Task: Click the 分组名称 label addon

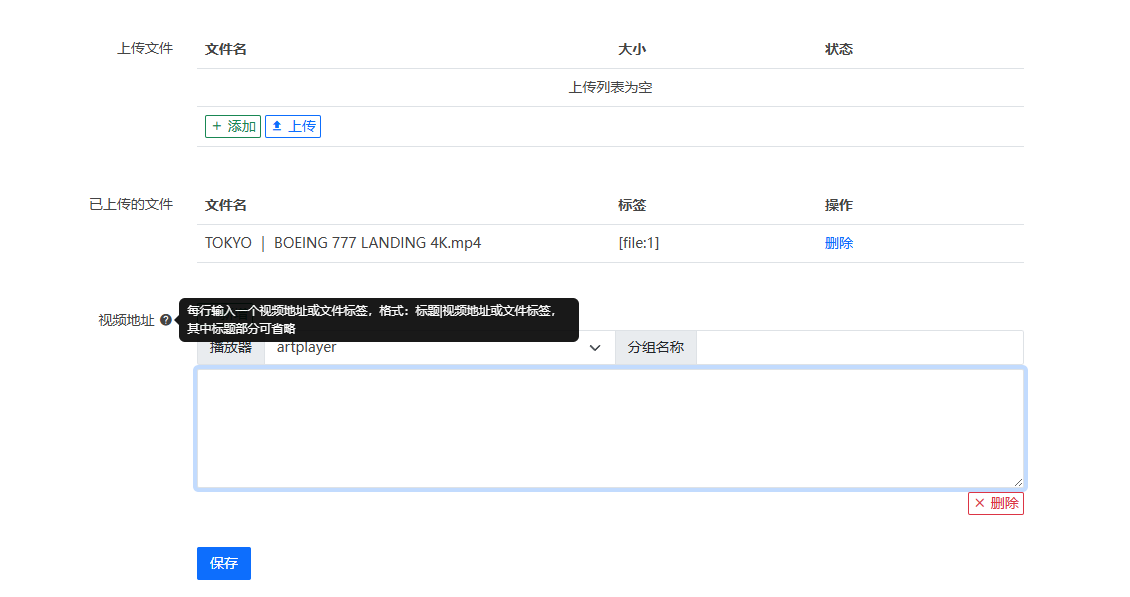Action: tap(655, 348)
